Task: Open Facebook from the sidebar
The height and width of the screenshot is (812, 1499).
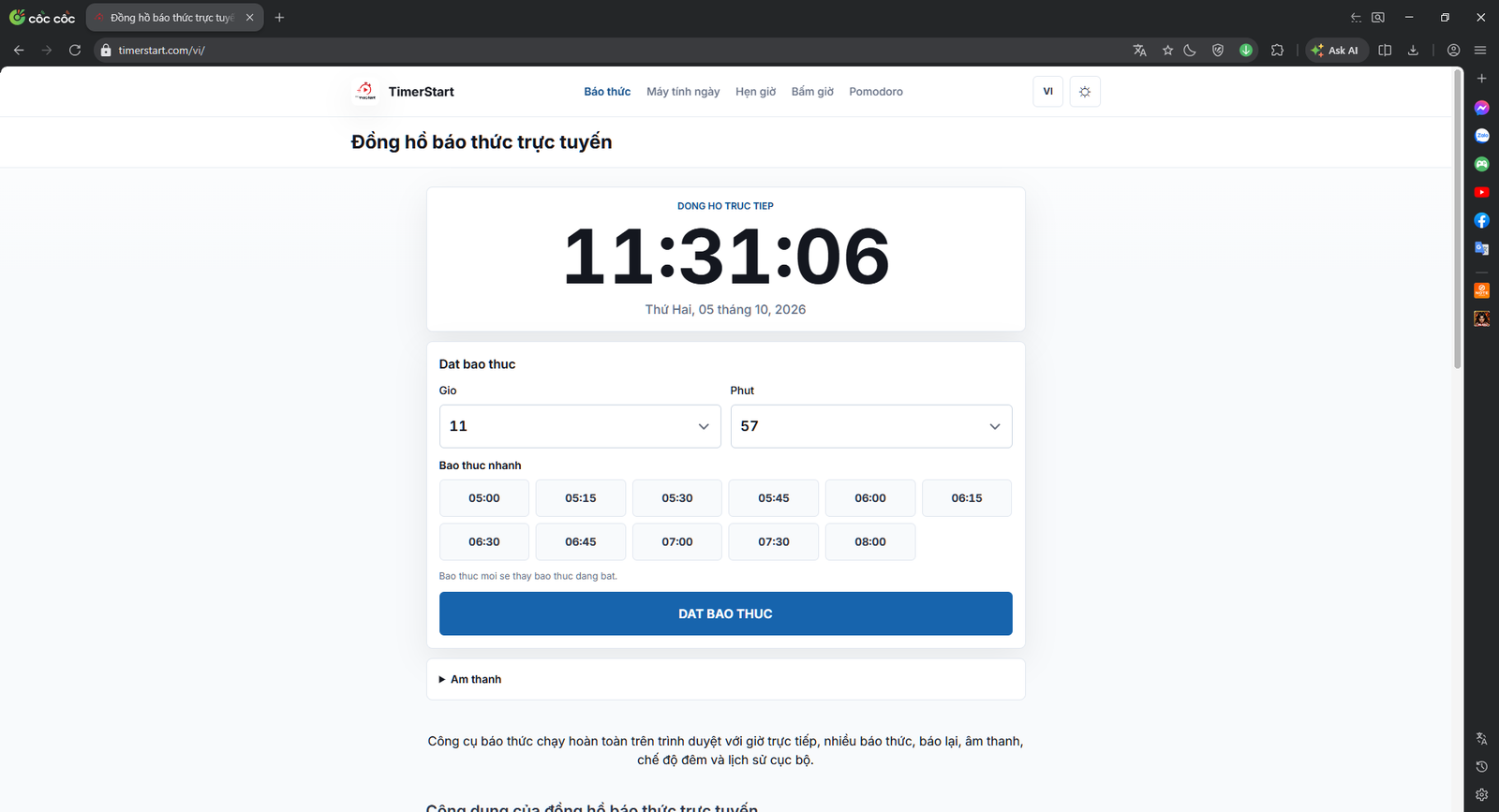Action: (1481, 220)
